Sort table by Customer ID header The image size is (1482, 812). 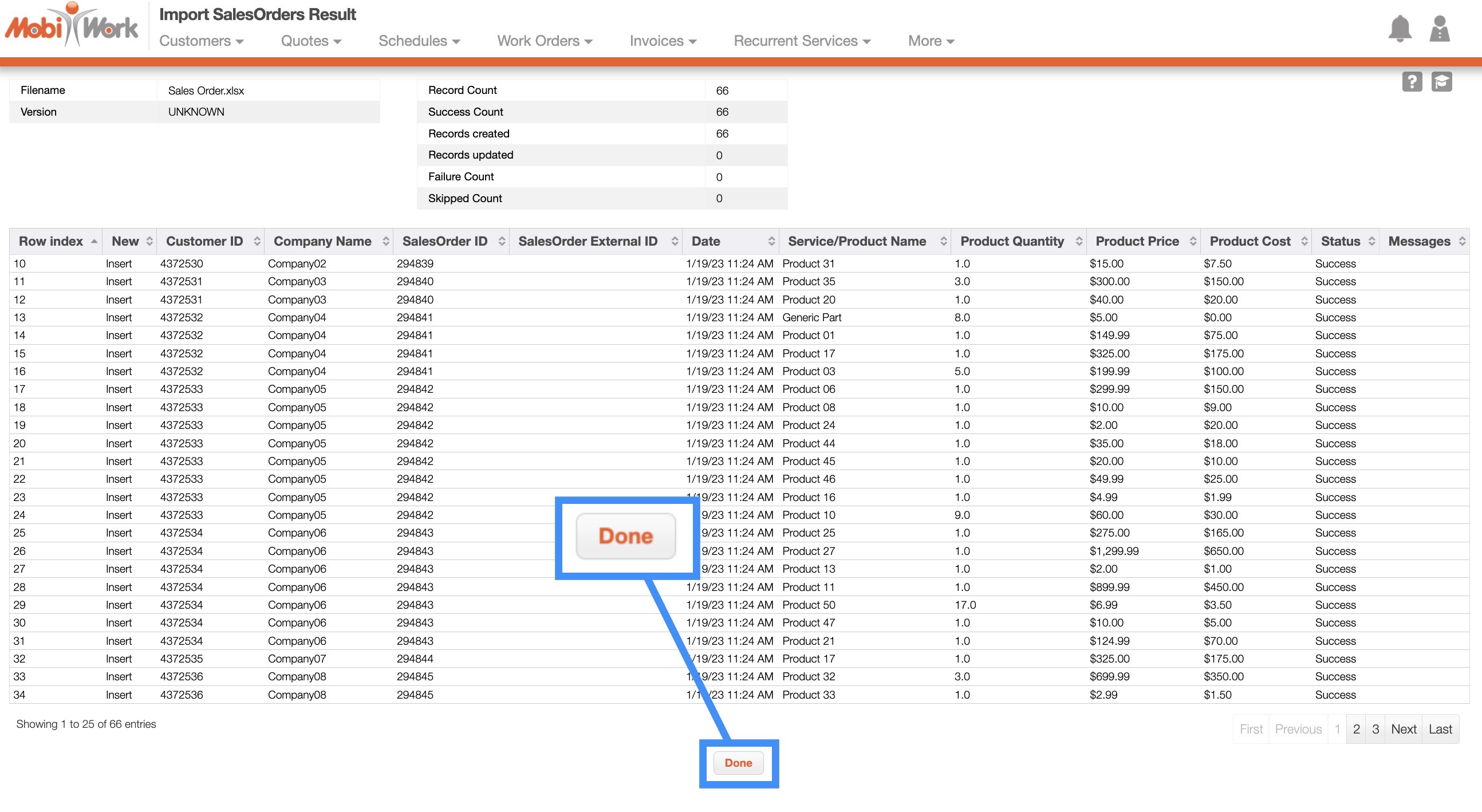(x=204, y=241)
